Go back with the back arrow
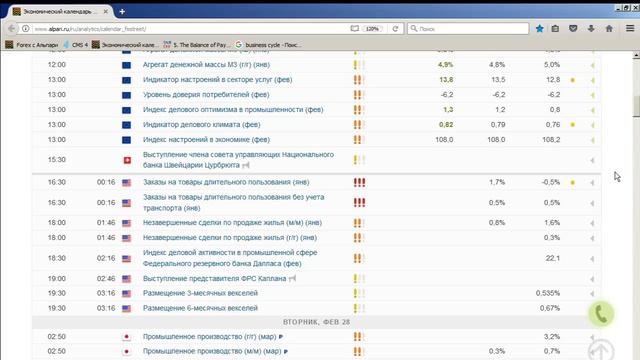 (x=11, y=29)
